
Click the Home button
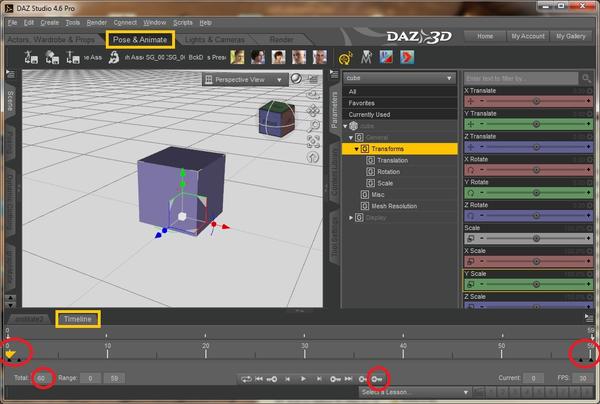485,36
